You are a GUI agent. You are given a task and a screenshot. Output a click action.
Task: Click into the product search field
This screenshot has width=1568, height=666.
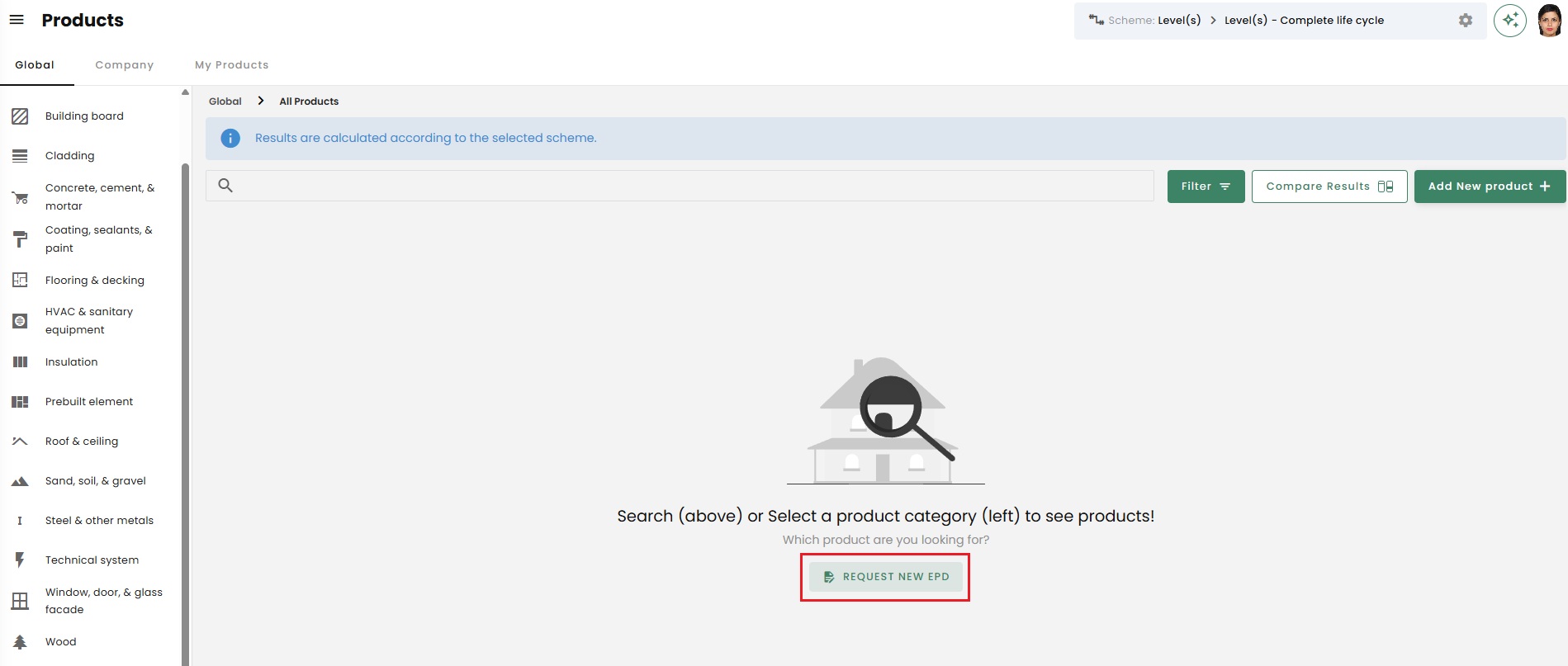coord(685,187)
